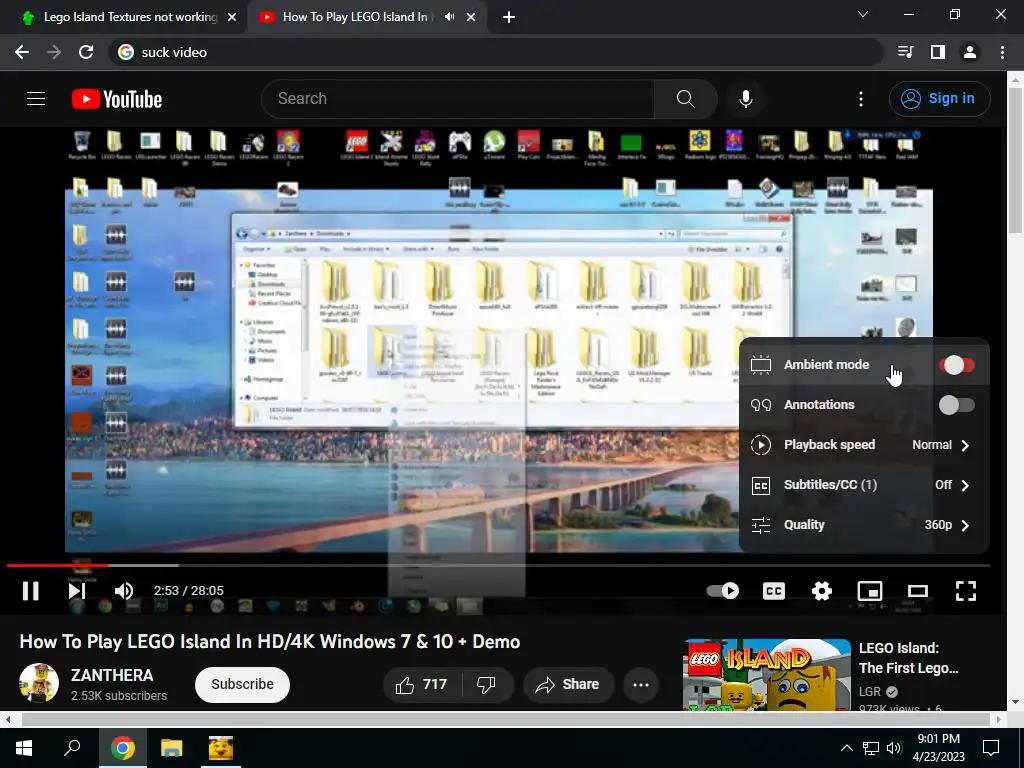Enter full screen mode

(x=966, y=591)
